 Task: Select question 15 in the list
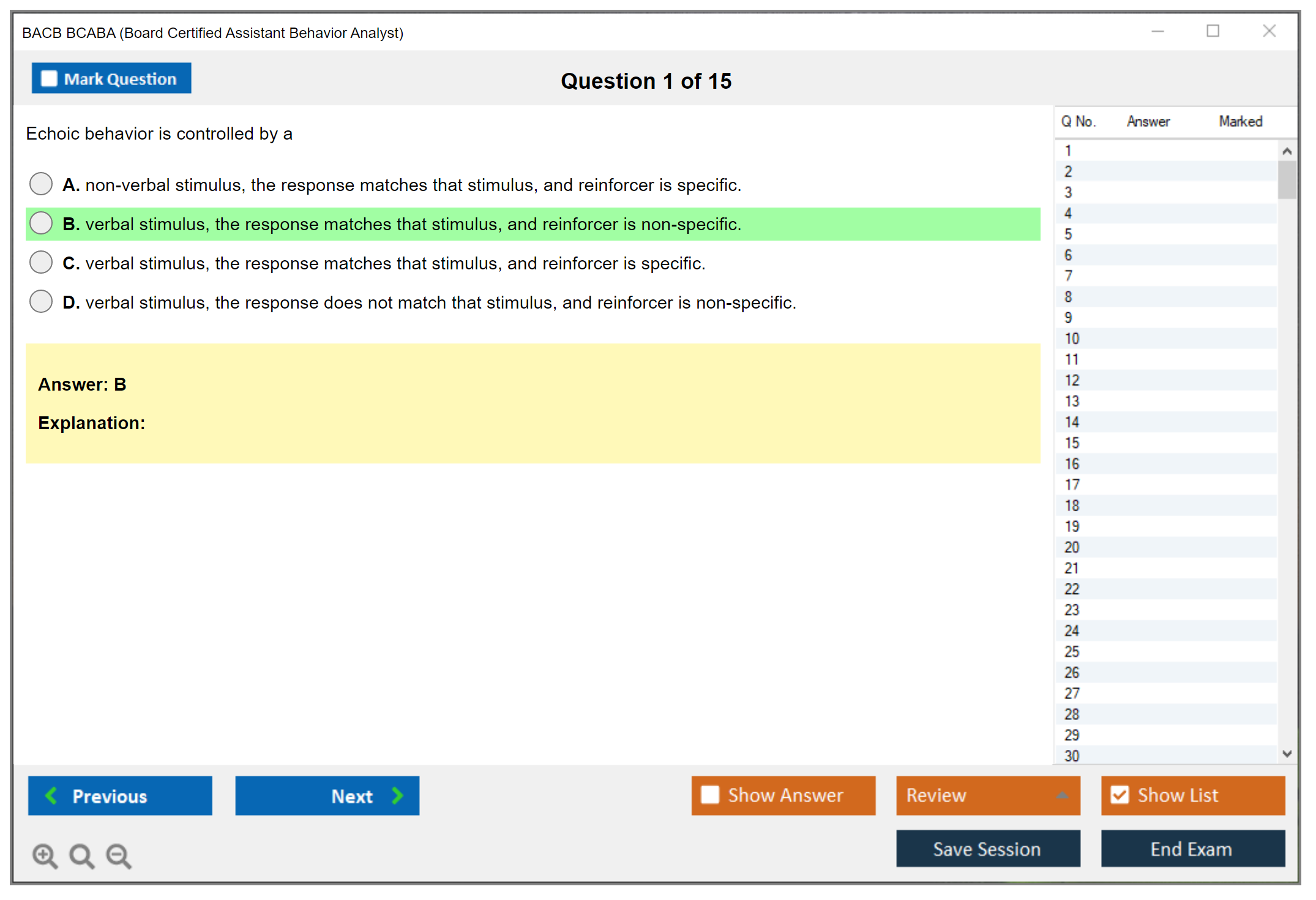[x=1072, y=443]
